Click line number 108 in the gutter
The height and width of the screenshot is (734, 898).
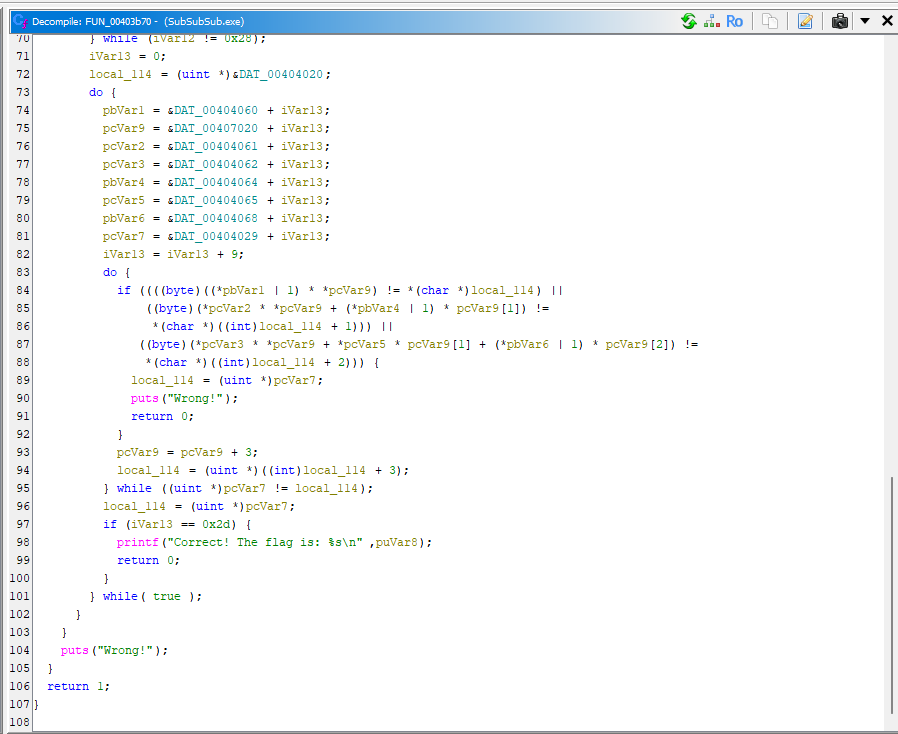point(19,722)
